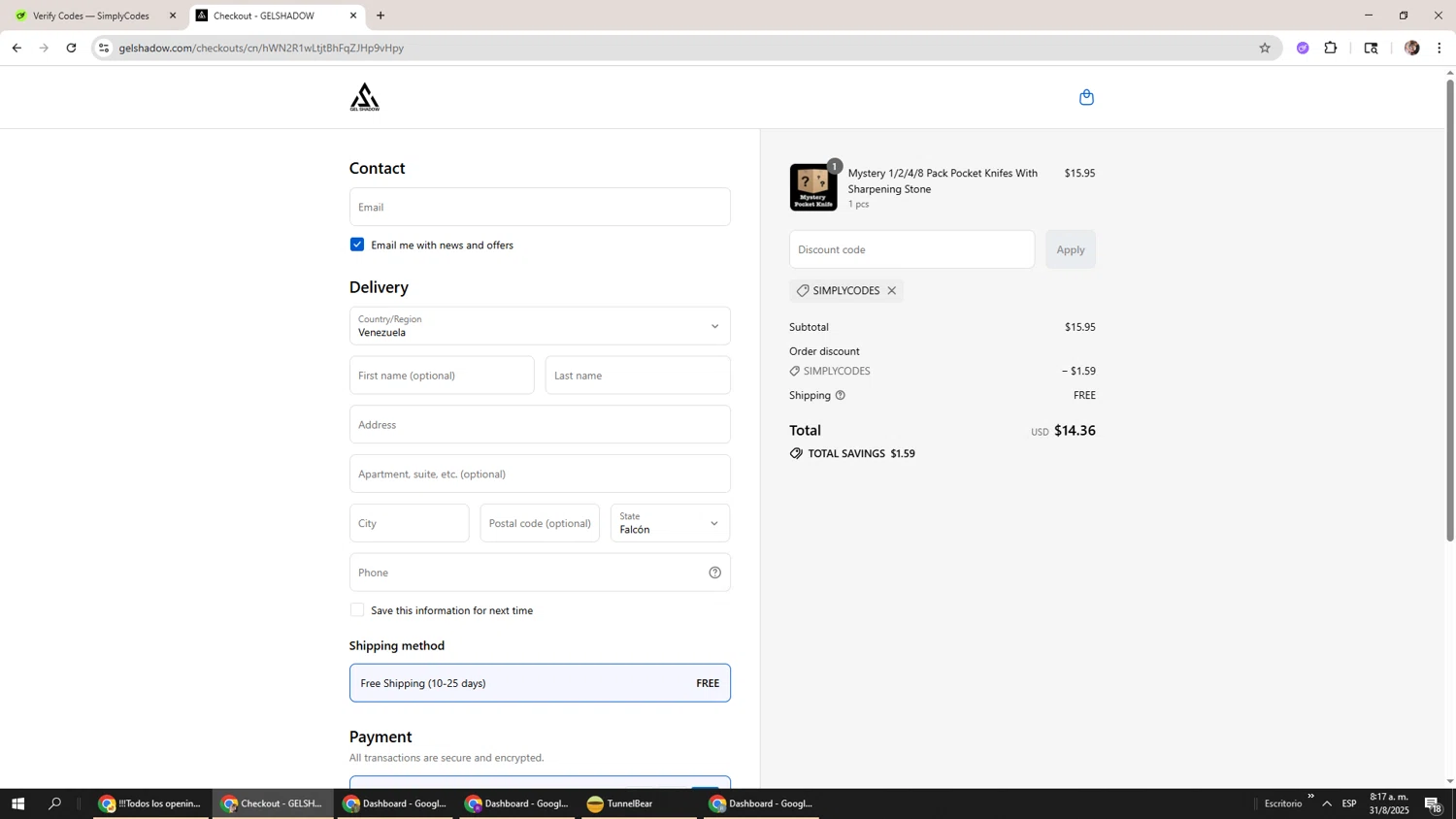Open Chrome three-dot menu
This screenshot has height=819, width=1456.
point(1439,48)
